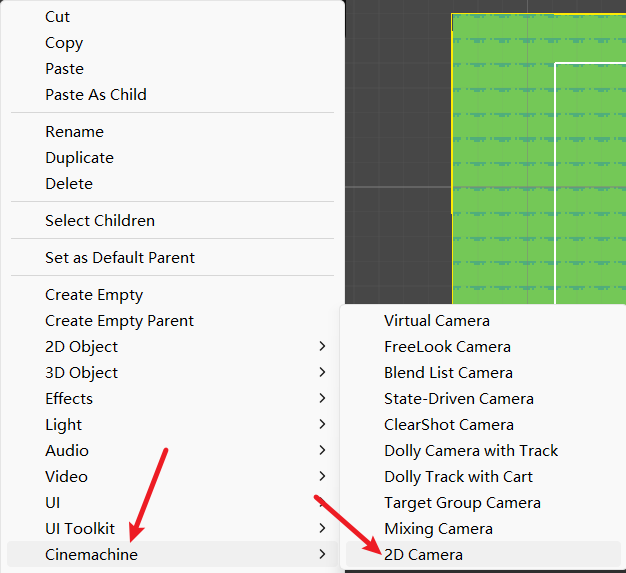Select Cut from the context menu
The image size is (626, 573).
[x=58, y=17]
